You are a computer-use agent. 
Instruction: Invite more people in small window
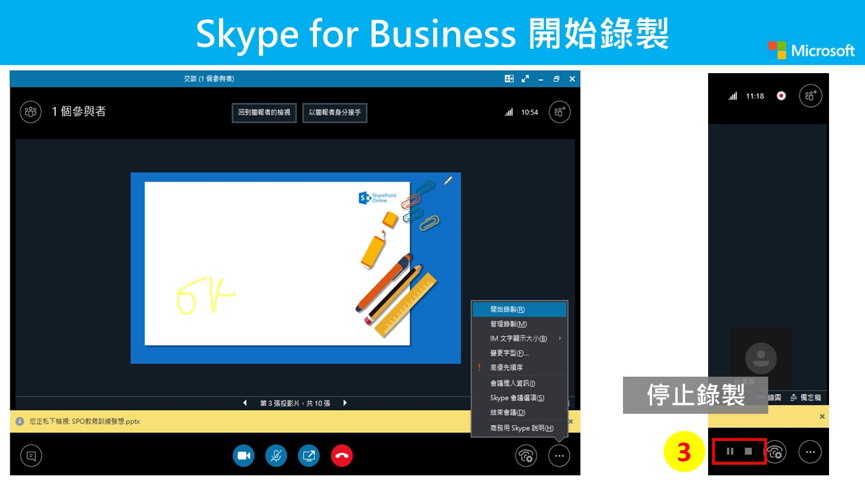point(810,96)
